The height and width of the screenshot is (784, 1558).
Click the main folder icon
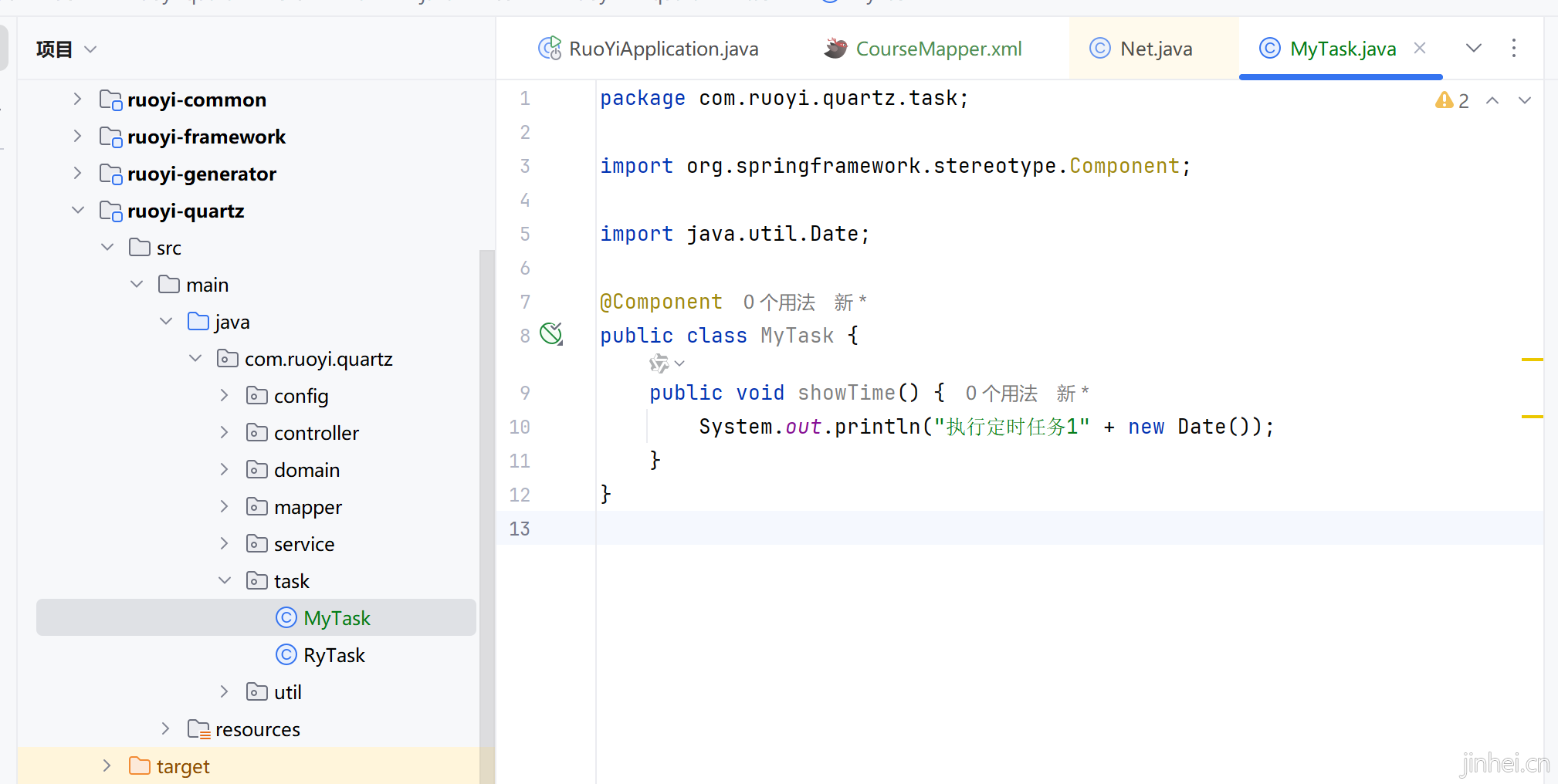click(x=169, y=284)
